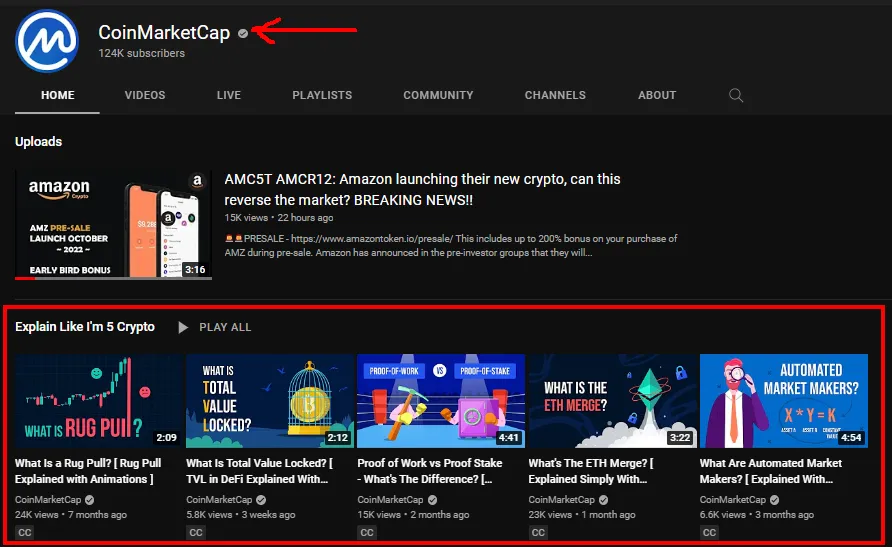The image size is (892, 547).
Task: Click CC badge under Total Value Locked video
Action: pos(196,533)
